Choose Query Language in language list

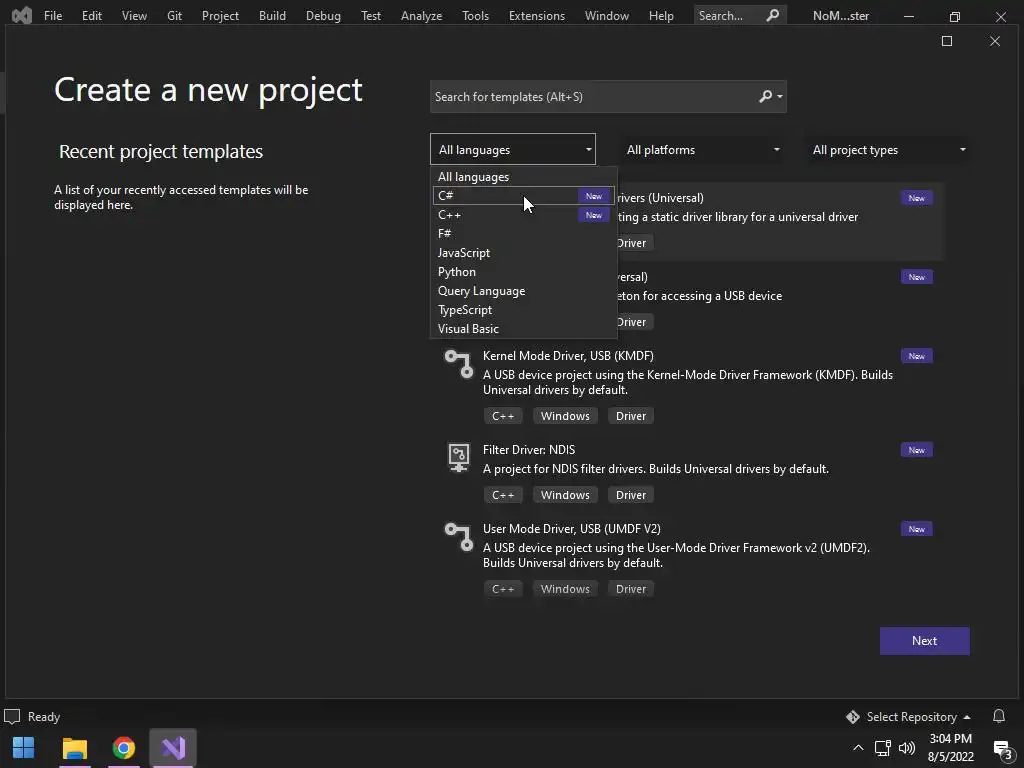(524, 291)
